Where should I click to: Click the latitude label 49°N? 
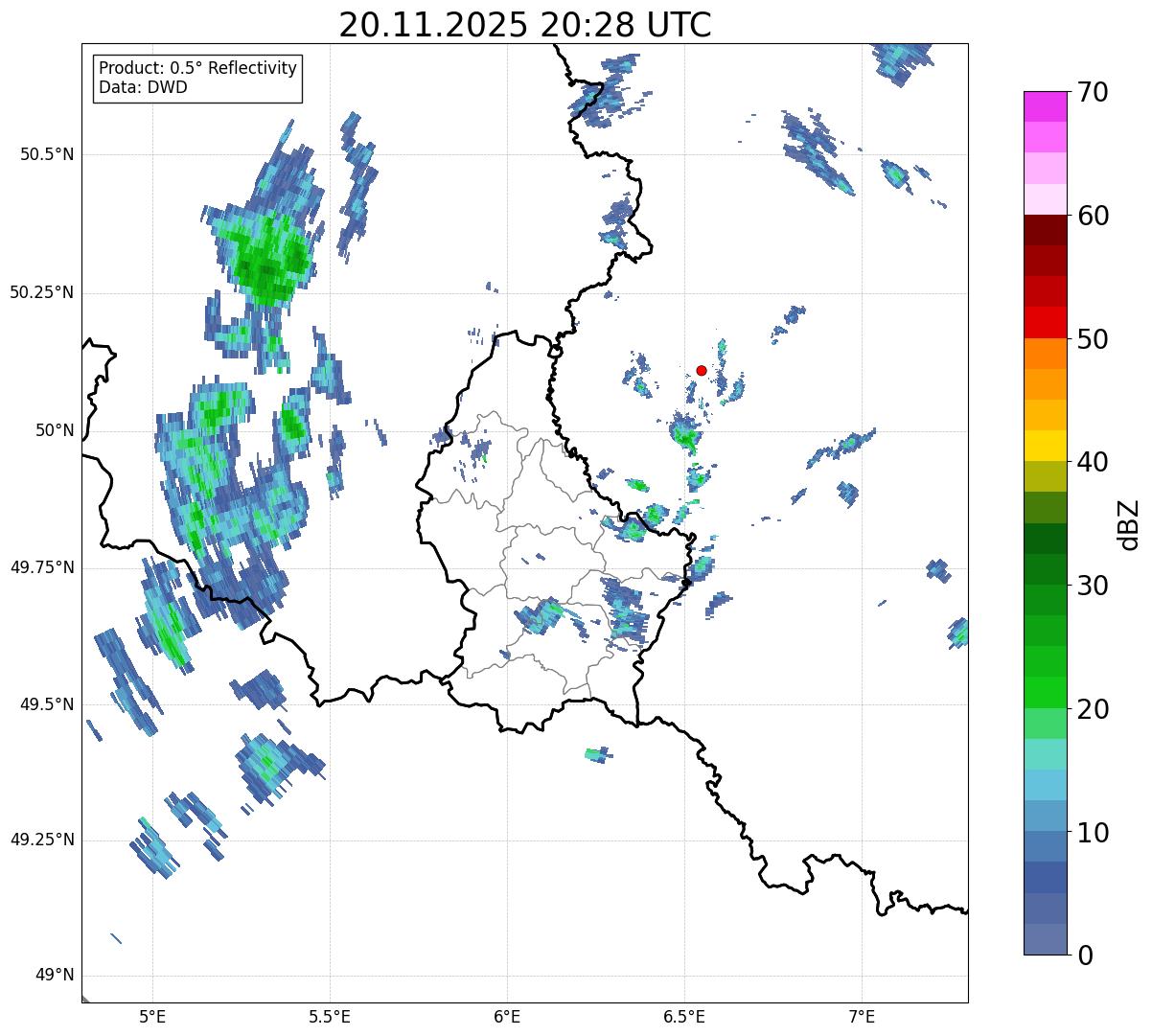pos(55,976)
